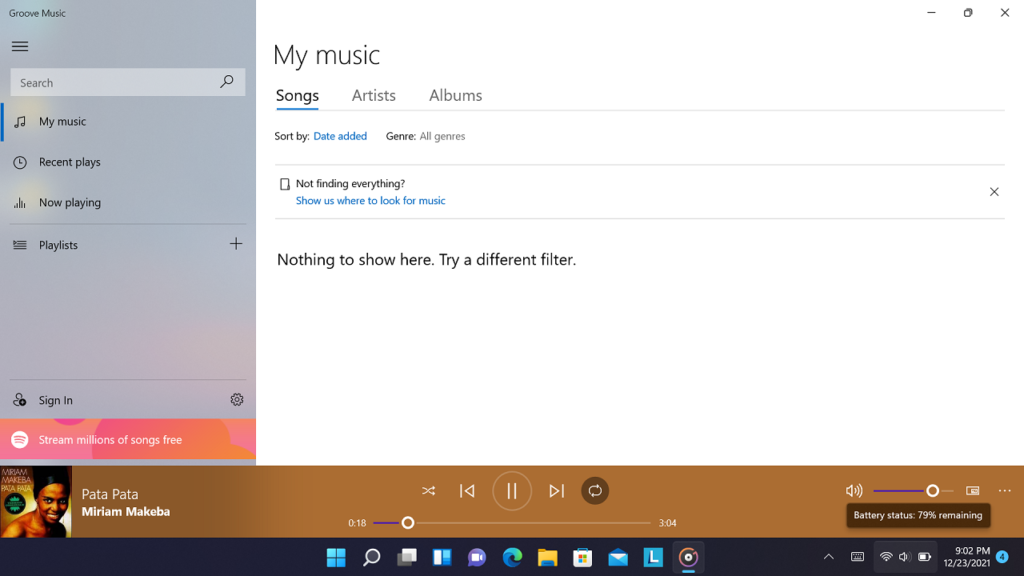
Task: Open Mail app from taskbar
Action: tap(618, 557)
